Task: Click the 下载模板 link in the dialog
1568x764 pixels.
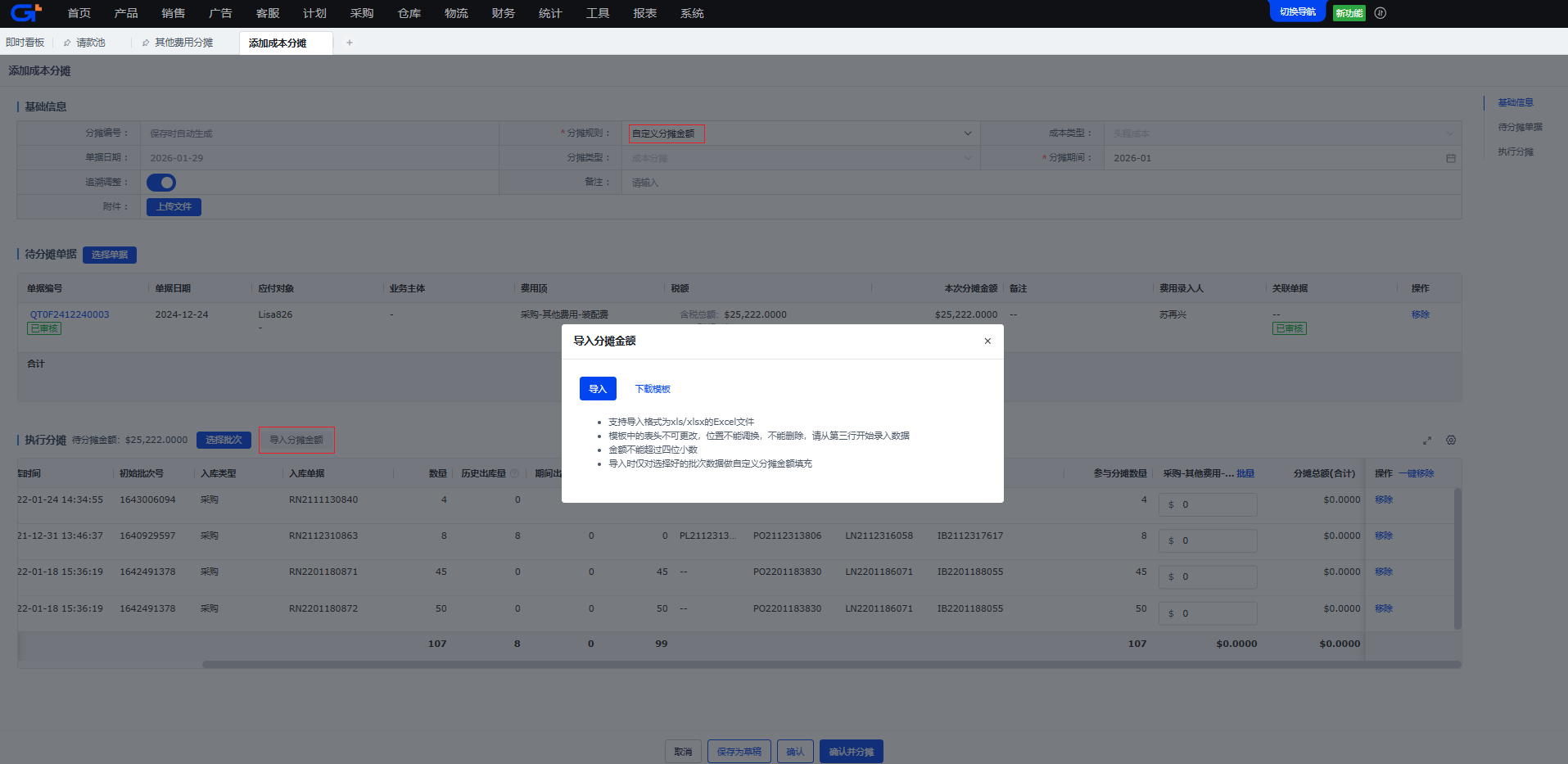Action: click(653, 389)
